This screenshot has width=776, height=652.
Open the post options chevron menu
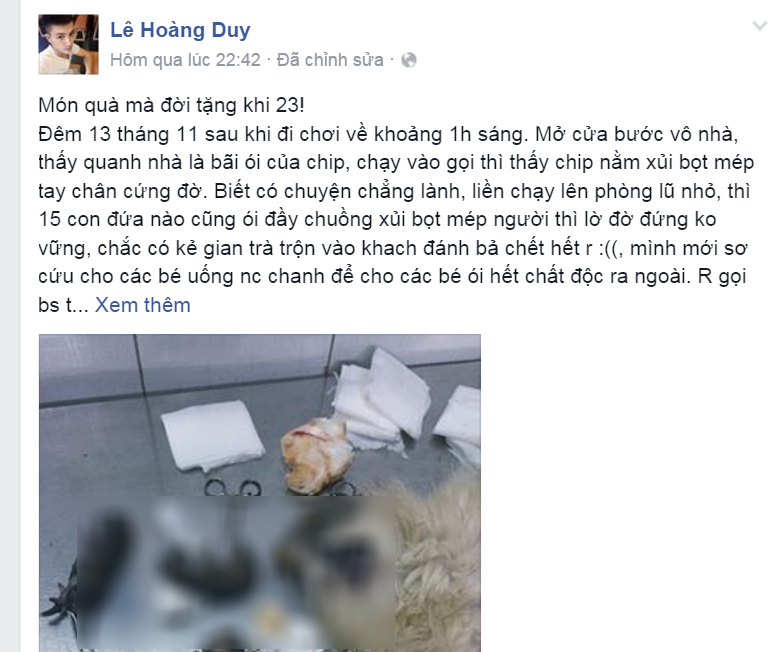pyautogui.click(x=759, y=26)
